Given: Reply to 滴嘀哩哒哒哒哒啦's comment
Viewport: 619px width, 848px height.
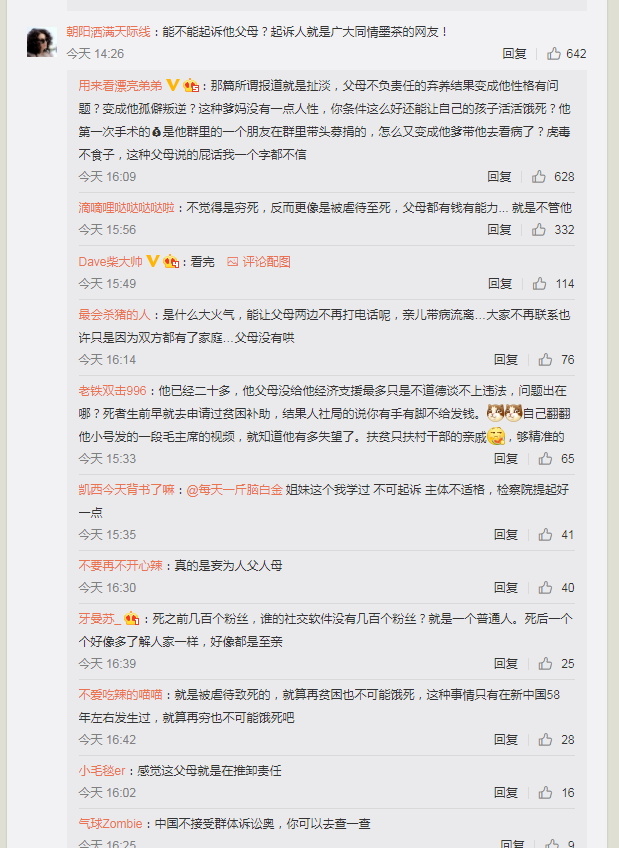Looking at the screenshot, I should [500, 230].
